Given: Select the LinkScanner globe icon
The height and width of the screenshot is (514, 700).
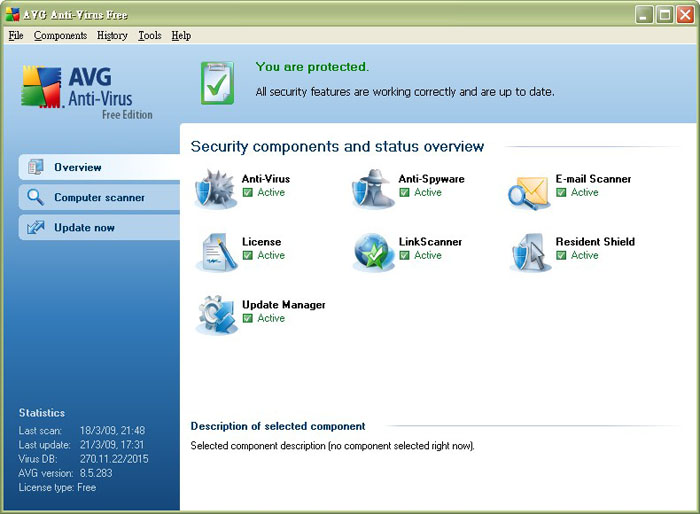Looking at the screenshot, I should 372,251.
